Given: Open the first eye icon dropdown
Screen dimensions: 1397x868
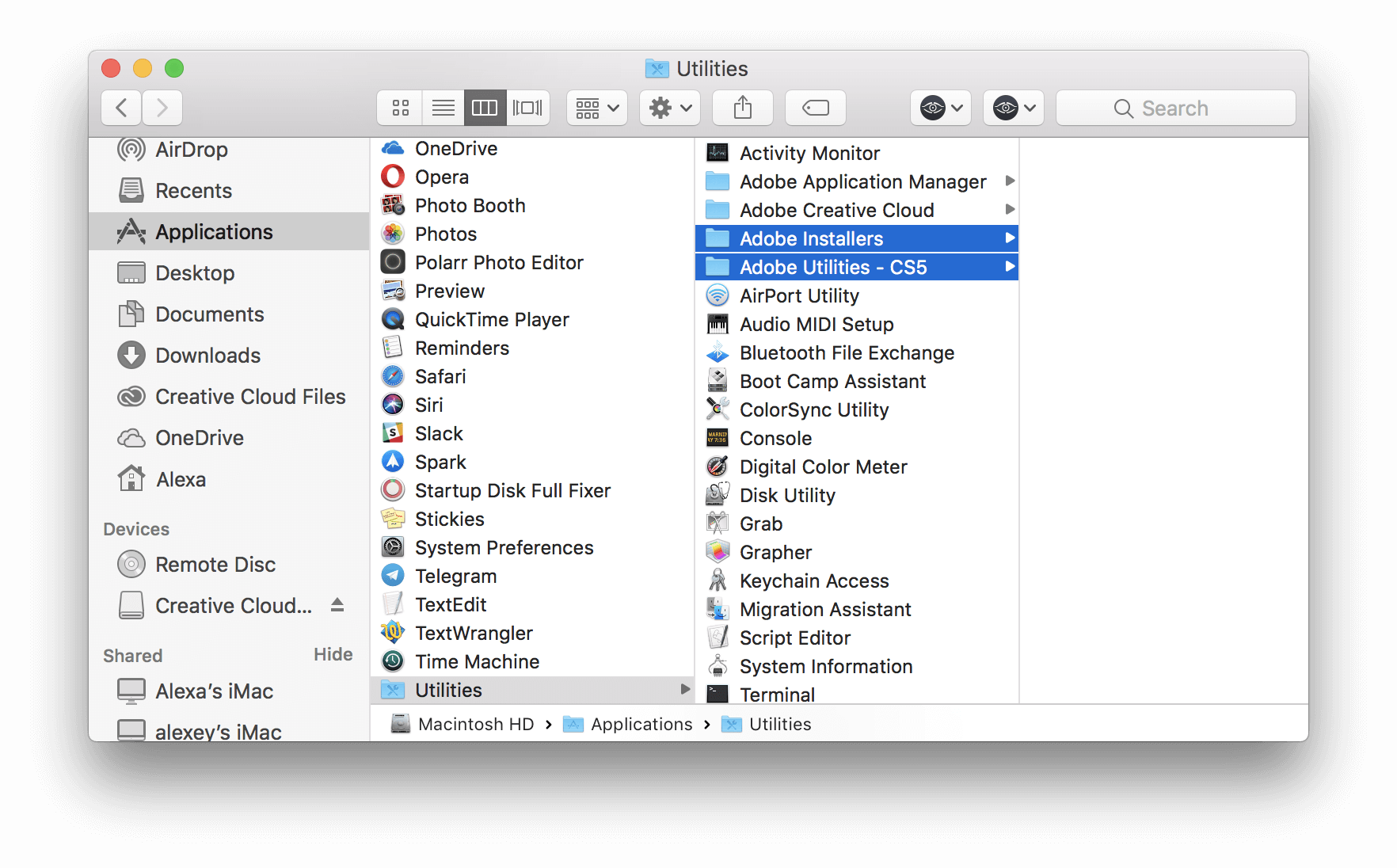Looking at the screenshot, I should (x=940, y=108).
